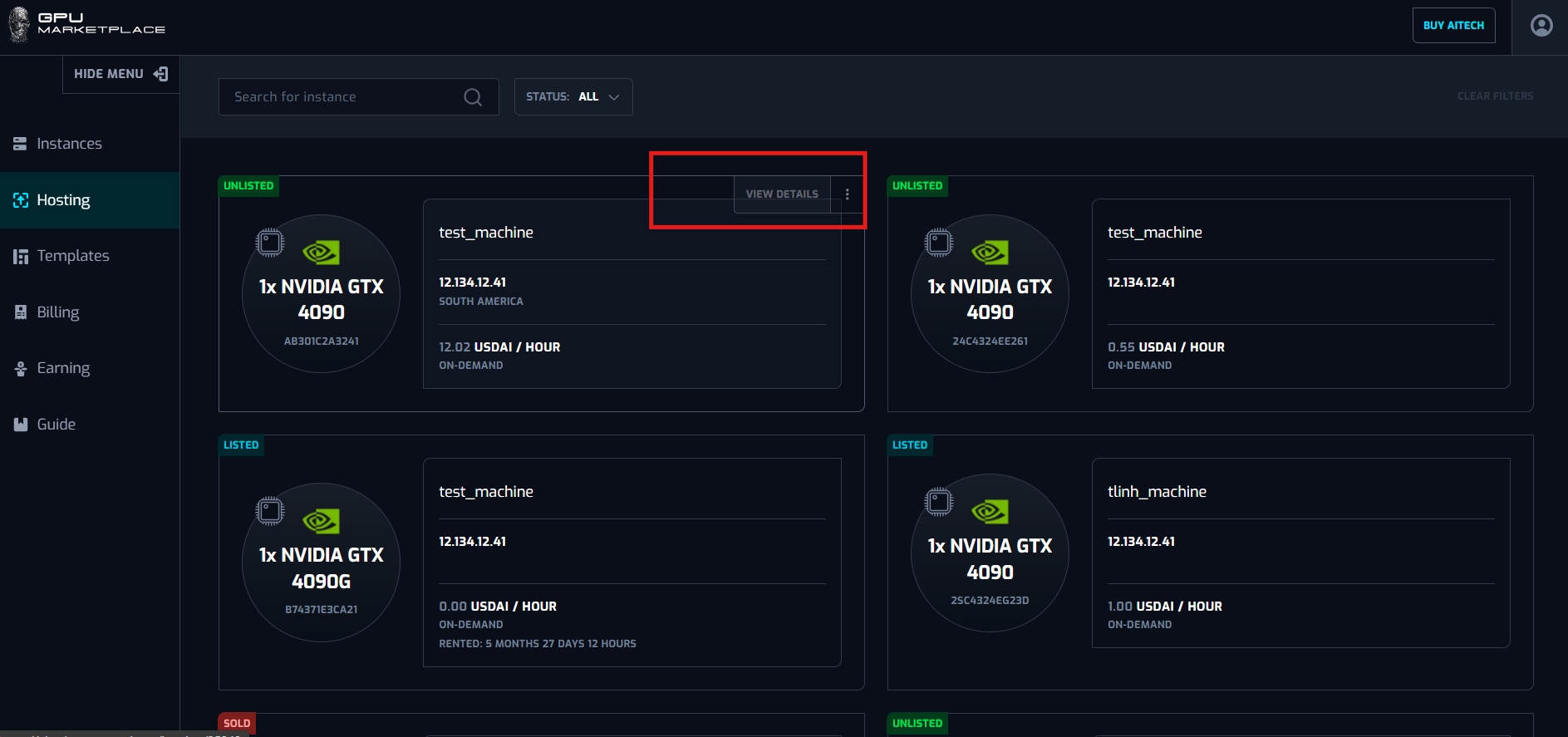Click the Billing sidebar icon
The height and width of the screenshot is (737, 1568).
pyautogui.click(x=21, y=312)
